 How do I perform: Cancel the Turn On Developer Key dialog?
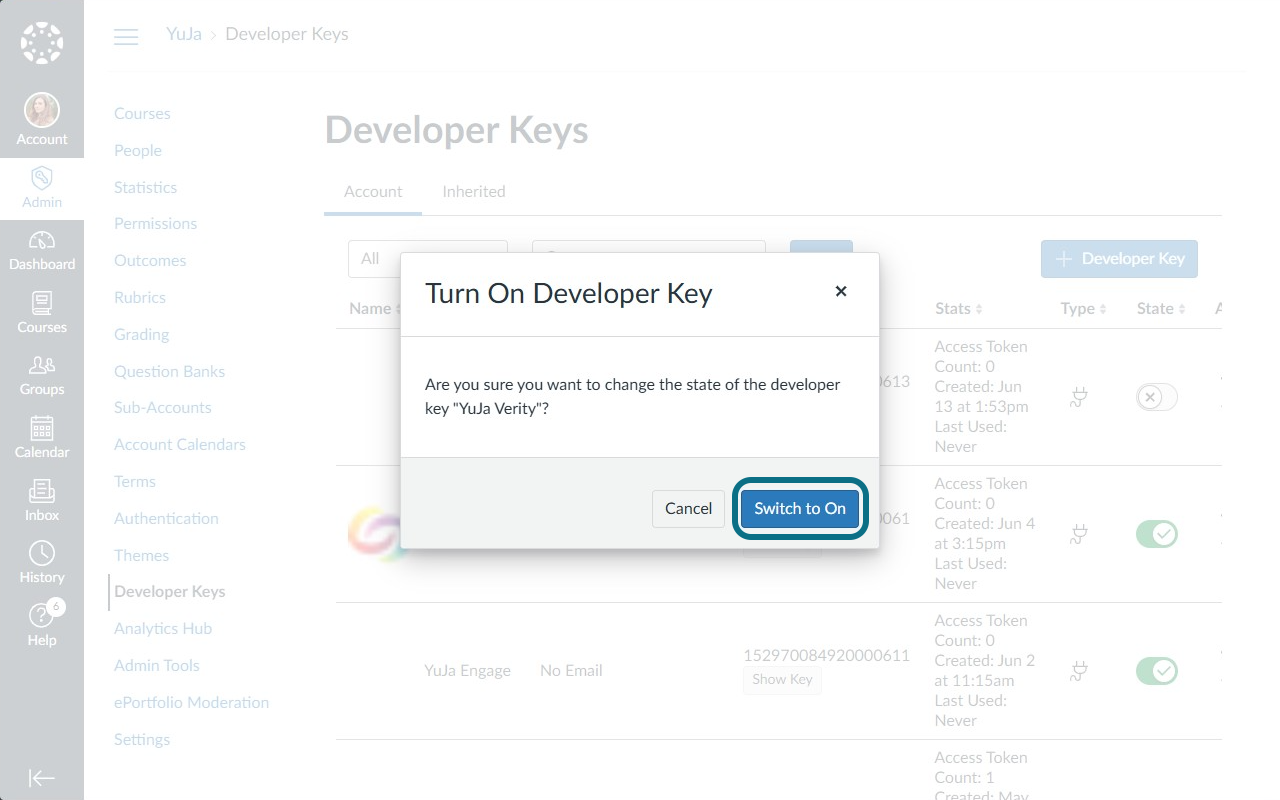coord(688,508)
